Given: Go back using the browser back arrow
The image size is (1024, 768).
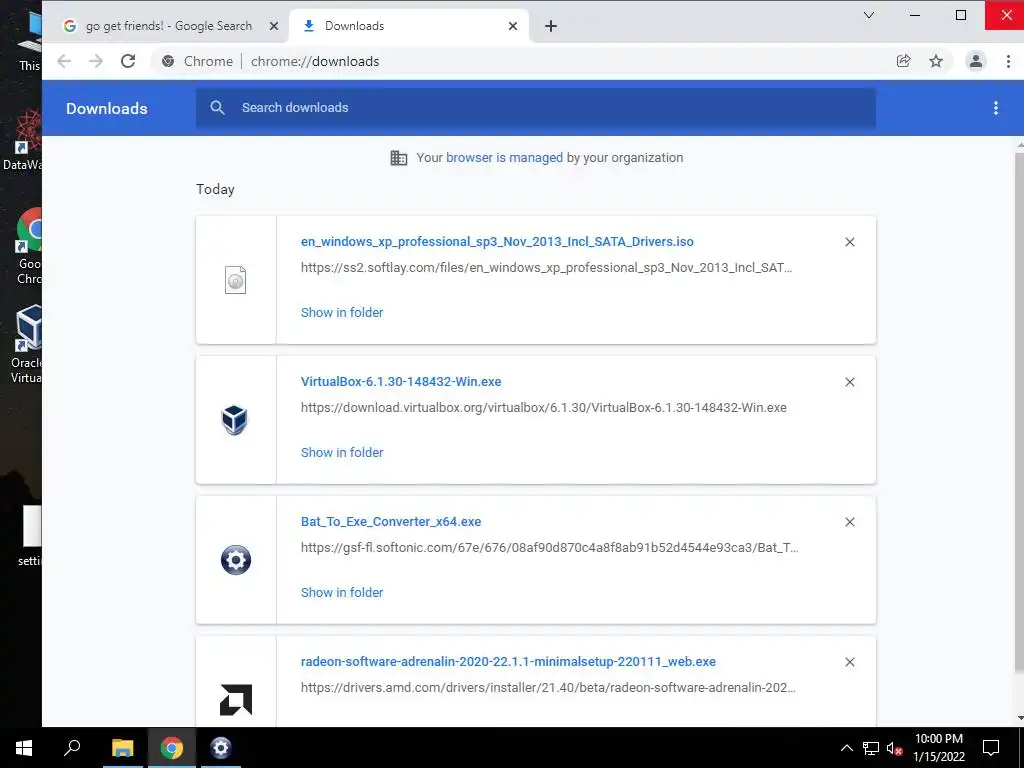Looking at the screenshot, I should click(64, 61).
